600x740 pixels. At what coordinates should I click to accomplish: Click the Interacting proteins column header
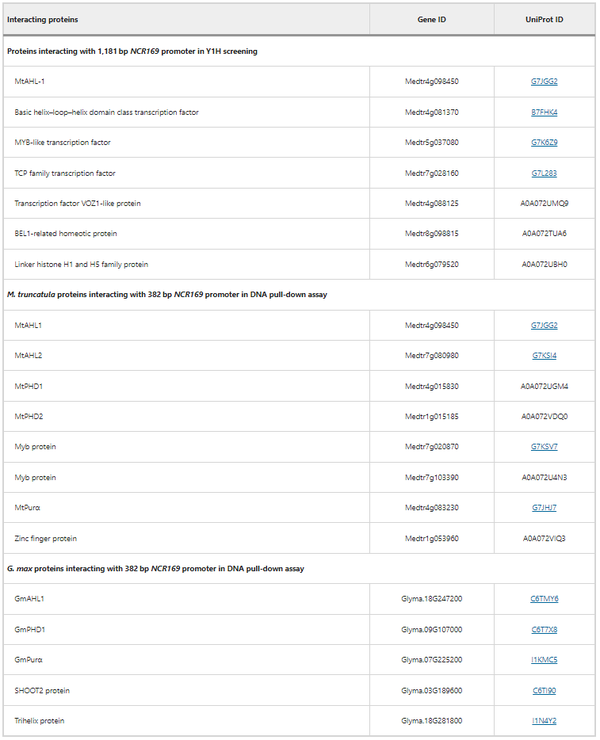(42, 19)
